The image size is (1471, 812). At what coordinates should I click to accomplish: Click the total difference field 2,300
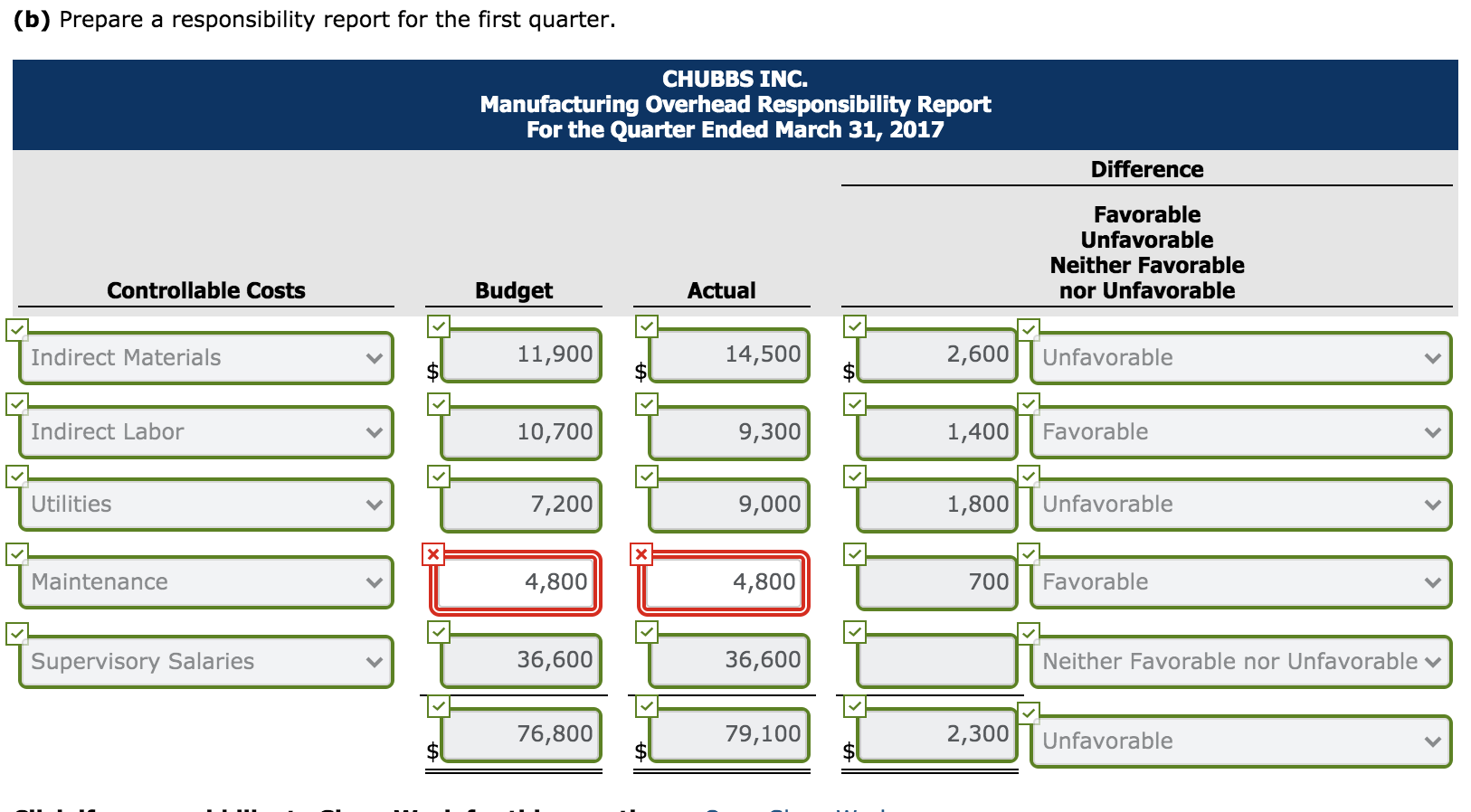(x=937, y=735)
